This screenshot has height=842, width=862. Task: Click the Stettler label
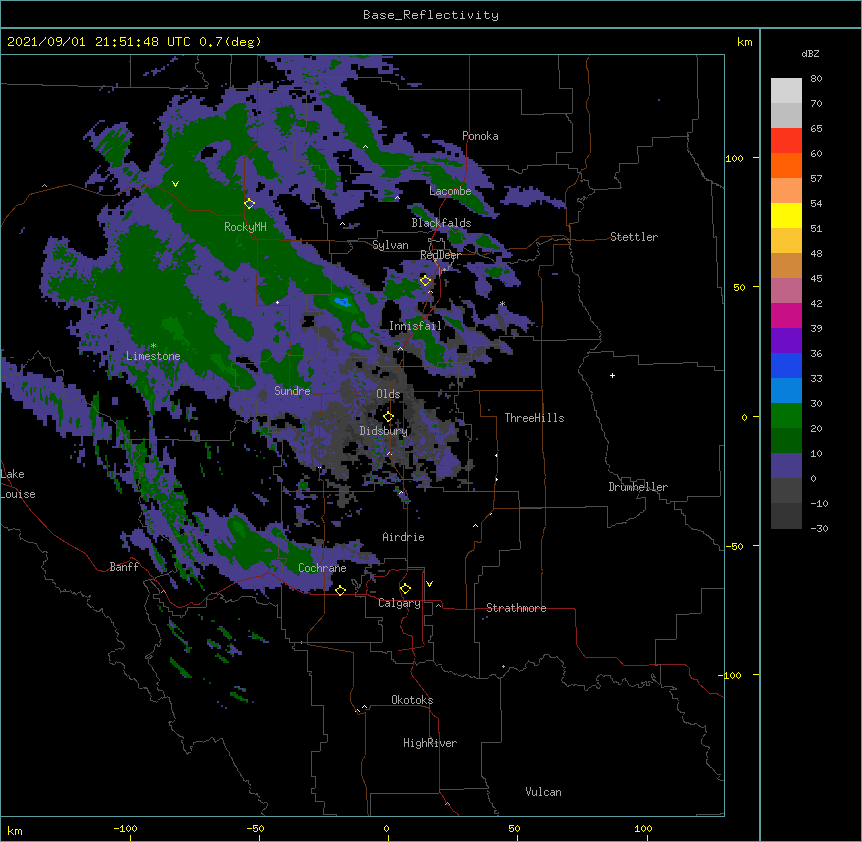point(634,237)
